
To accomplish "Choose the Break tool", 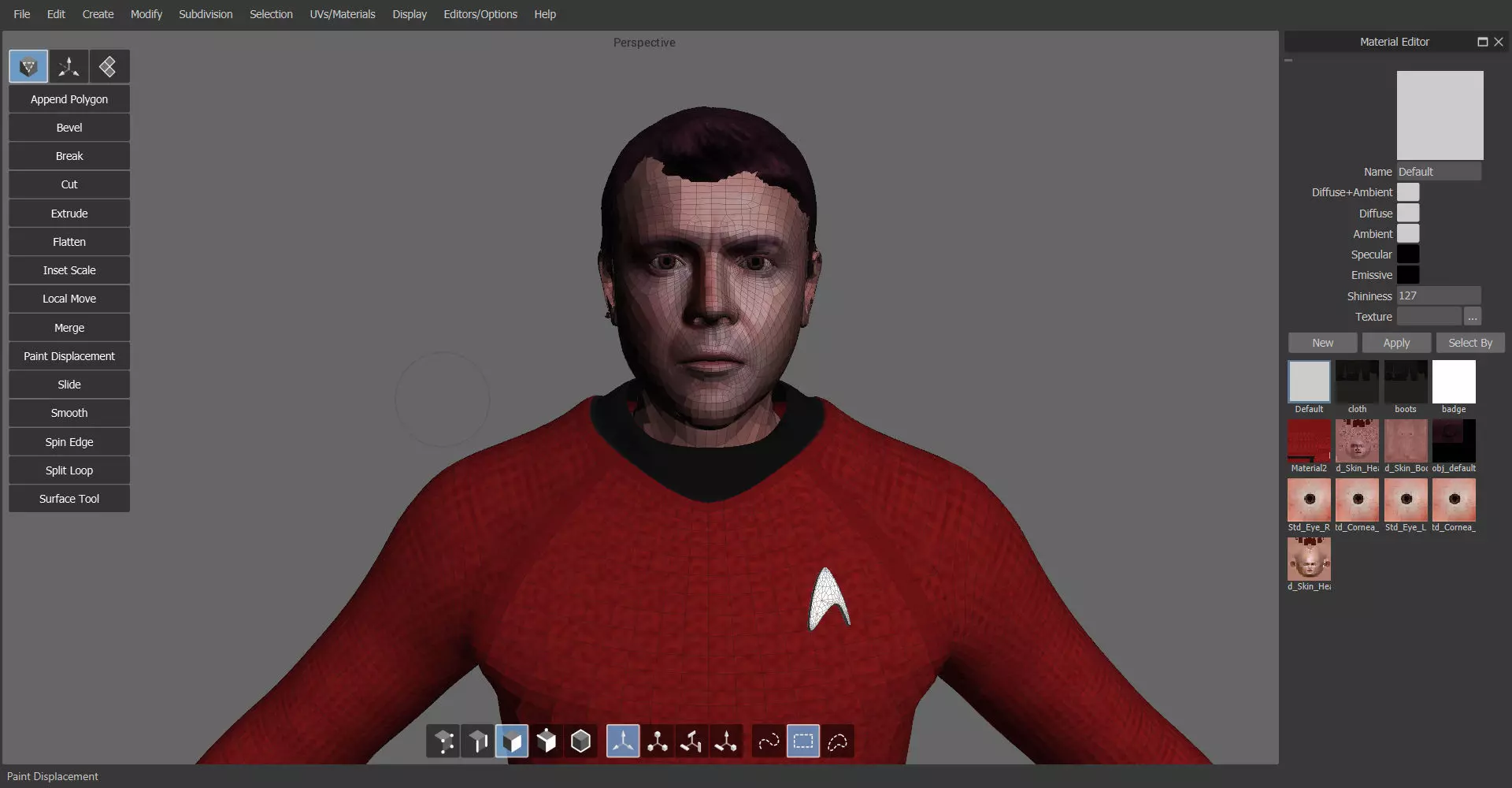I will [x=69, y=156].
